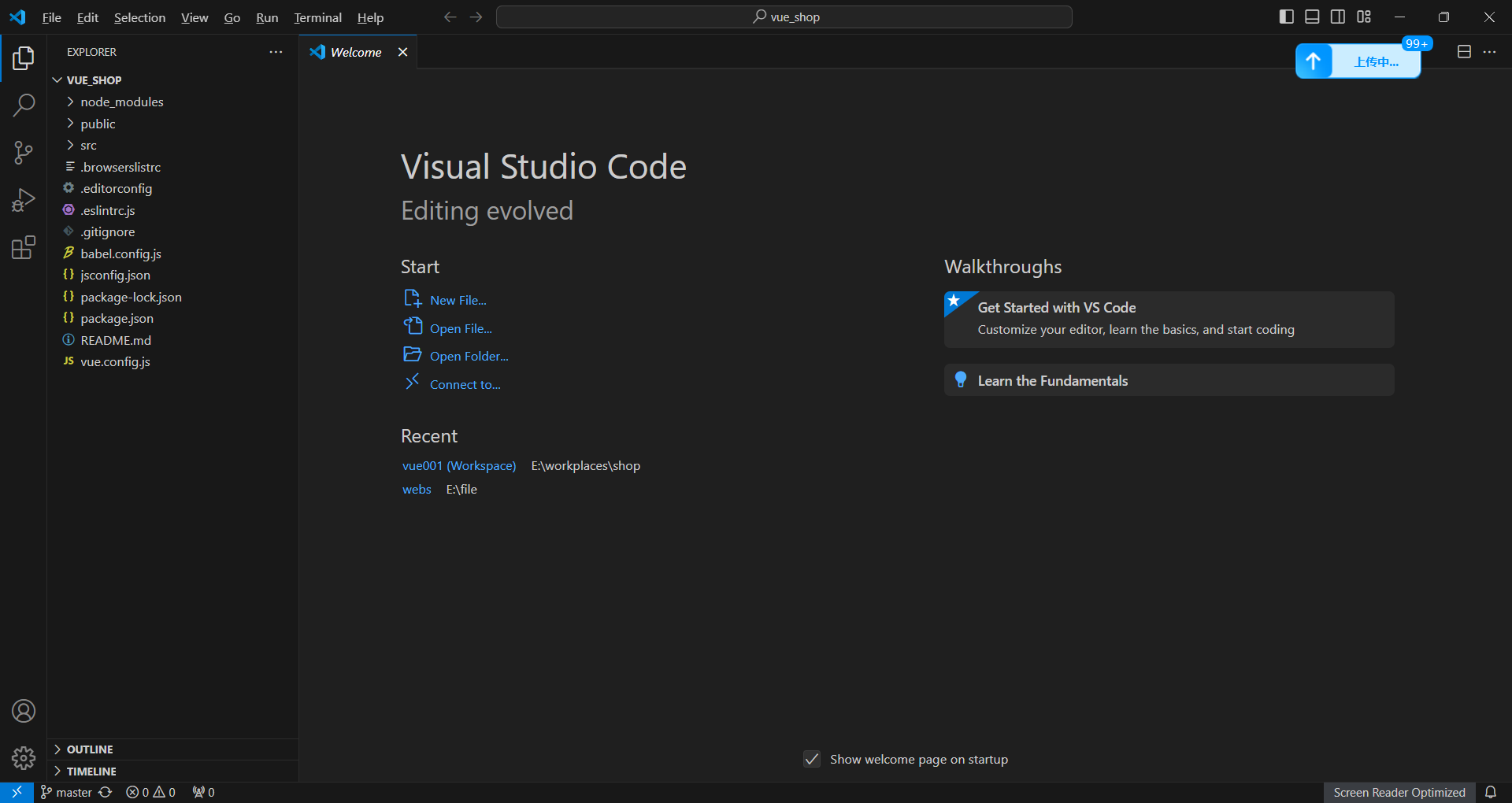Screen dimensions: 1512x803
Task: Open the Manage gear icon
Action: 24,758
